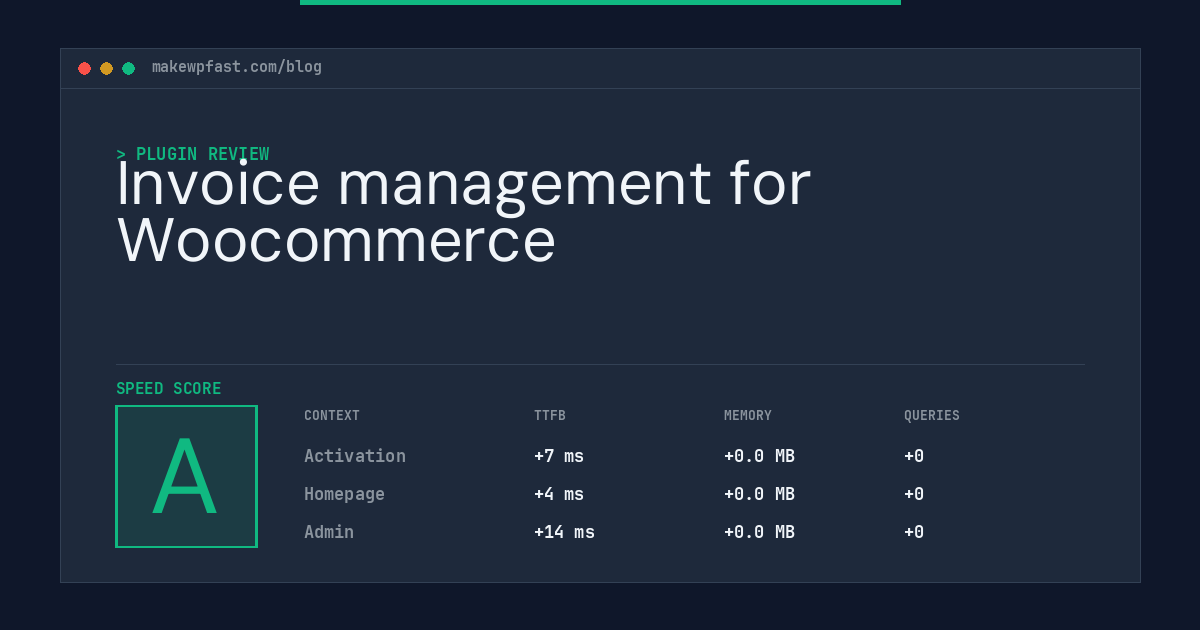This screenshot has width=1200, height=630.
Task: Click the '+14 ms' Admin TTFB value
Action: [x=564, y=532]
